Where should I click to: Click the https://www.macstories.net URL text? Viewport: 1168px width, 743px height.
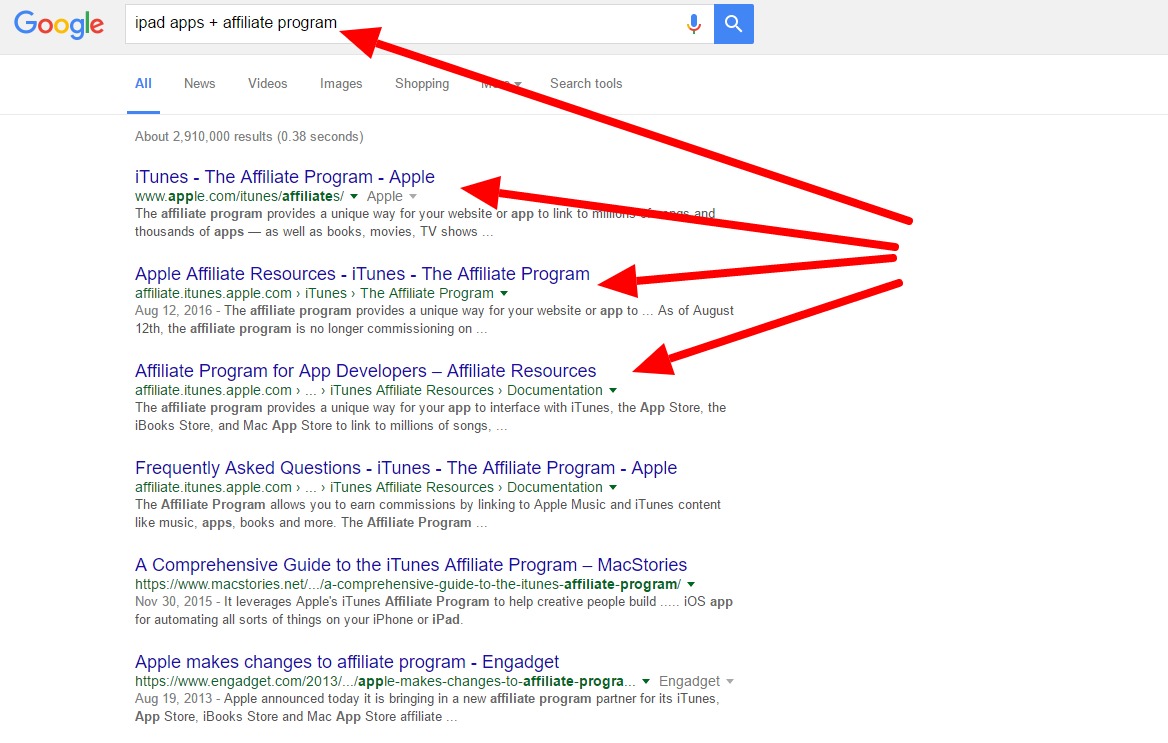coord(407,584)
